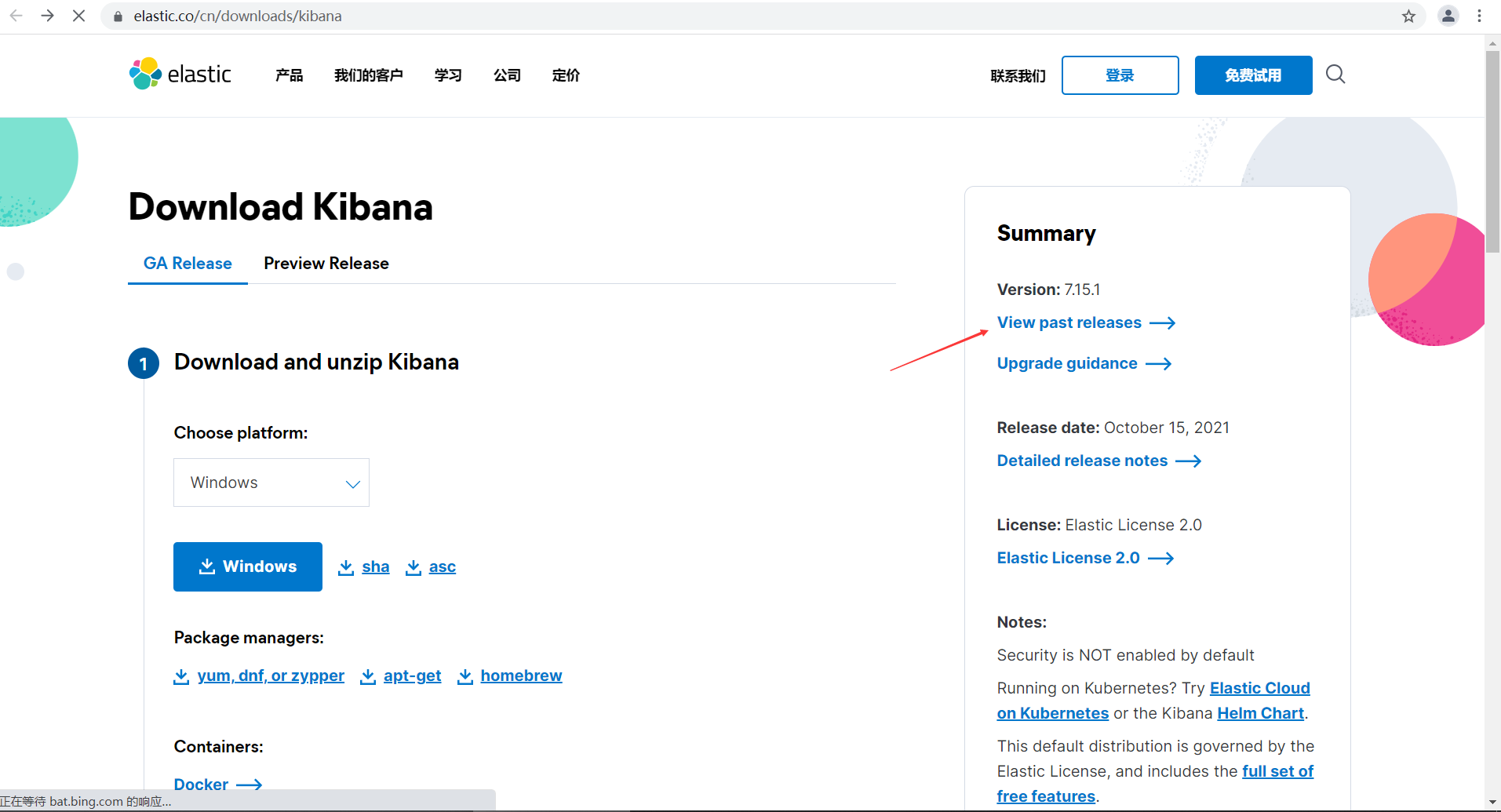This screenshot has width=1501, height=812.
Task: Click the download icon beside asc
Action: pos(414,566)
